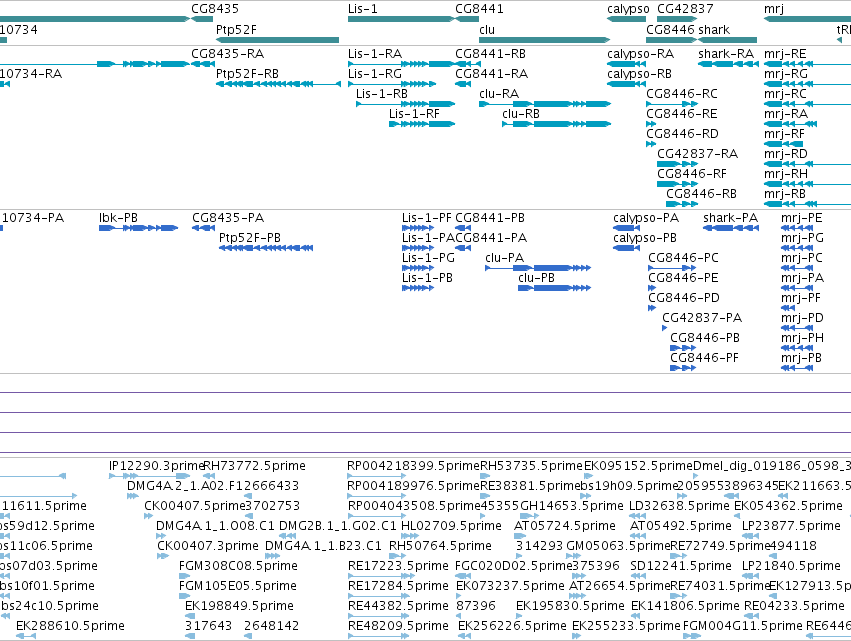Select EST EK256226.5prime
Viewport: 851px width, 641px height.
512,627
